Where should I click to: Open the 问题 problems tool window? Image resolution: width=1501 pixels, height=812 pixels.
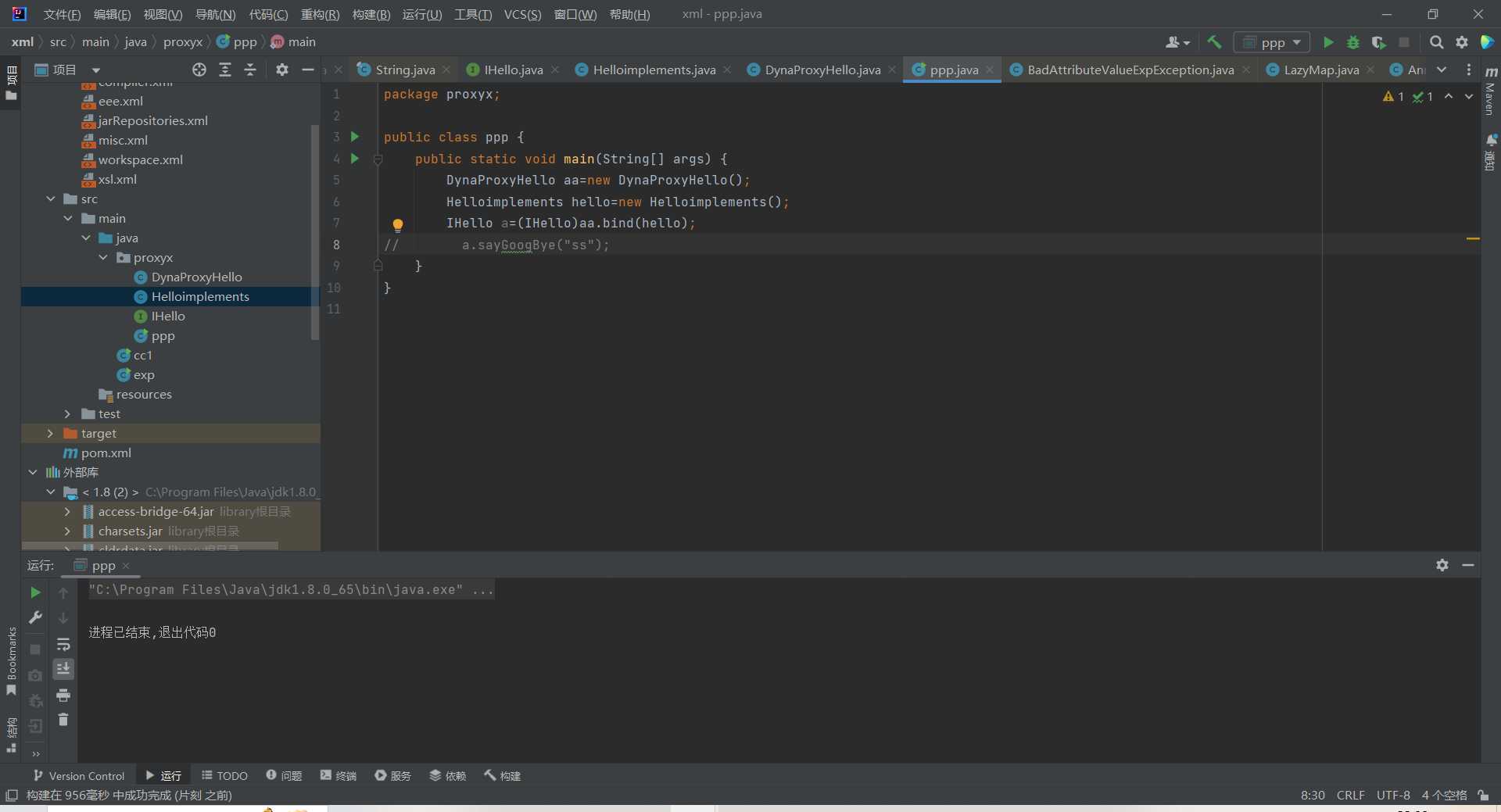284,775
